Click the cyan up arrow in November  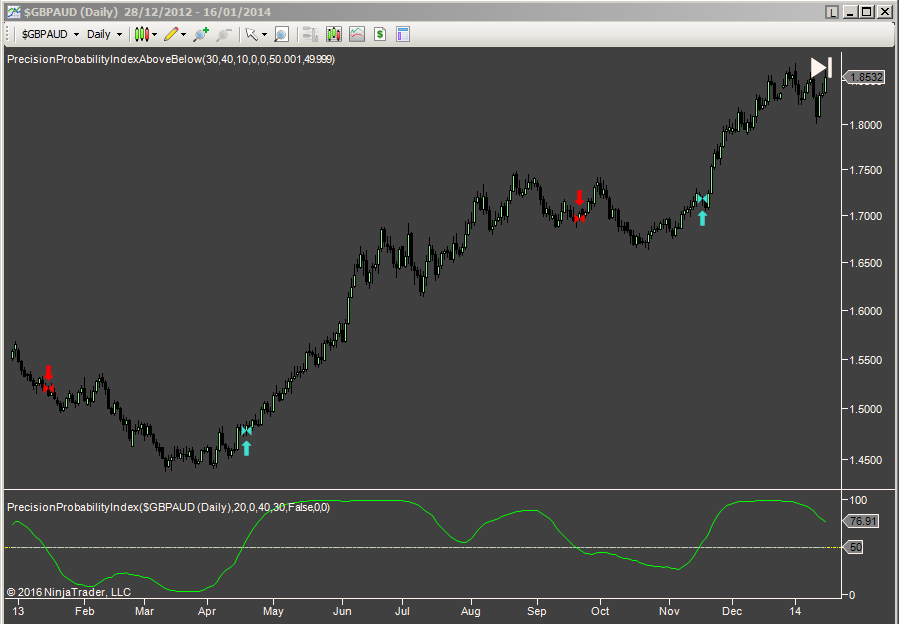(x=702, y=218)
